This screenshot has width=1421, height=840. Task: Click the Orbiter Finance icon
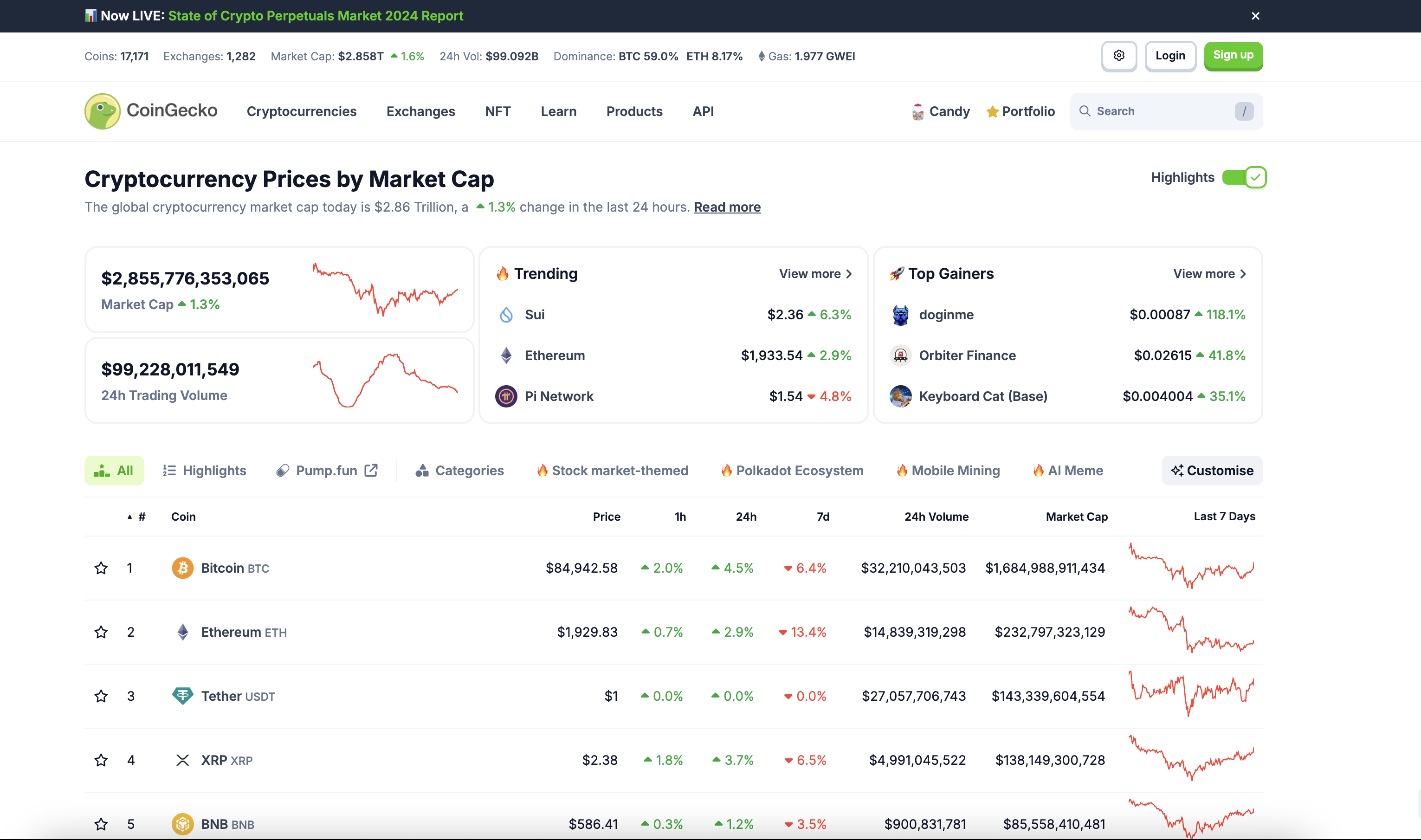click(x=900, y=355)
